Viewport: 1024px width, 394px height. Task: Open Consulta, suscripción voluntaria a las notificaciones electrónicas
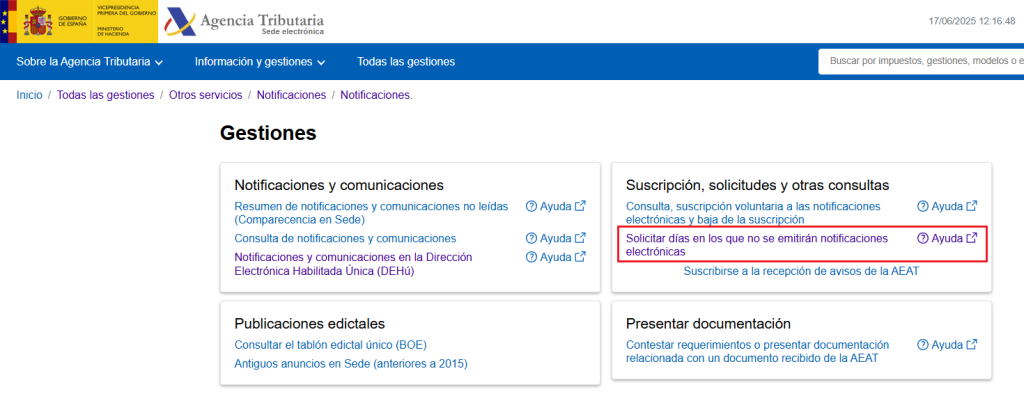753,213
